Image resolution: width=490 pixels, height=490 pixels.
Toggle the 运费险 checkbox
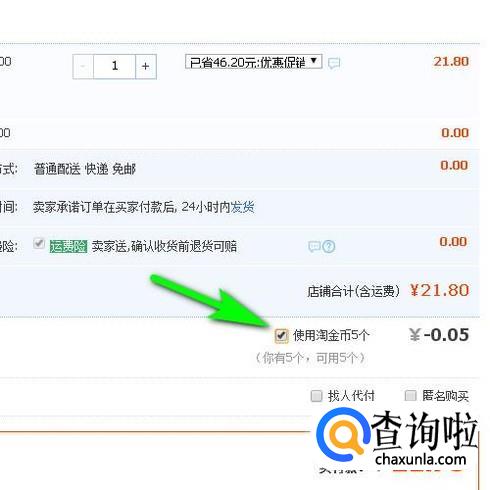(39, 243)
